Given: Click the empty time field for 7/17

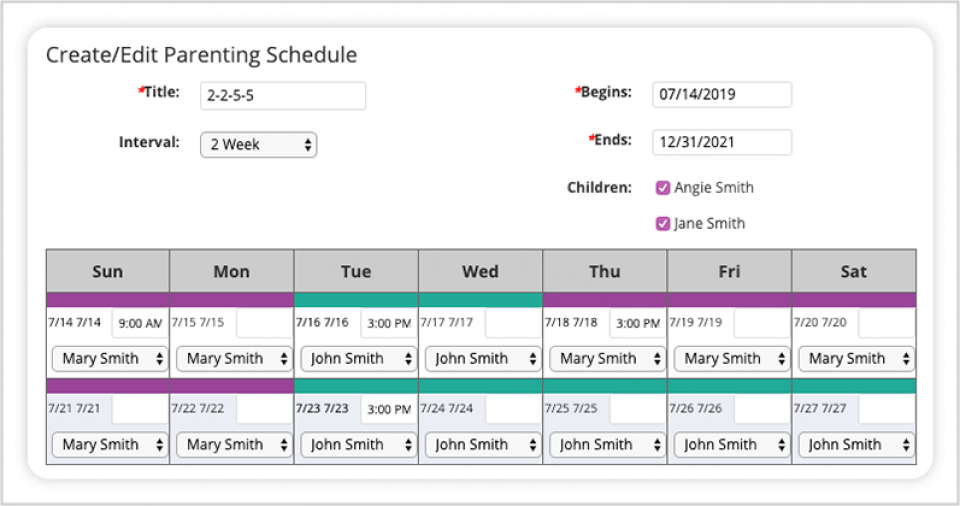Looking at the screenshot, I should [511, 323].
